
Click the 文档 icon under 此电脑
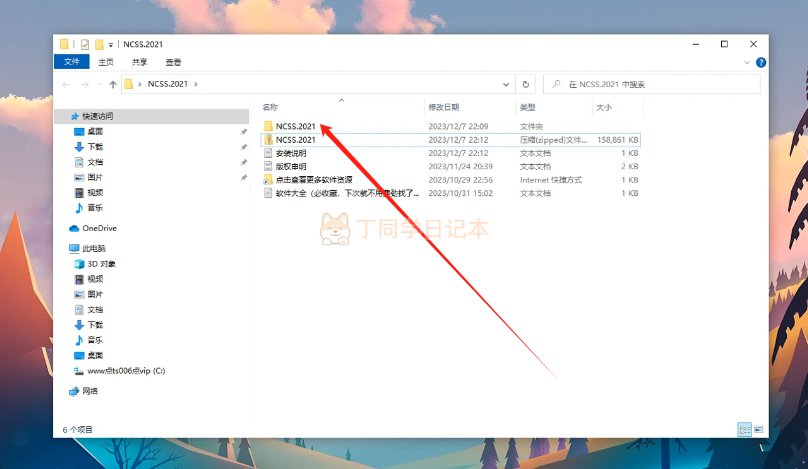(79, 310)
